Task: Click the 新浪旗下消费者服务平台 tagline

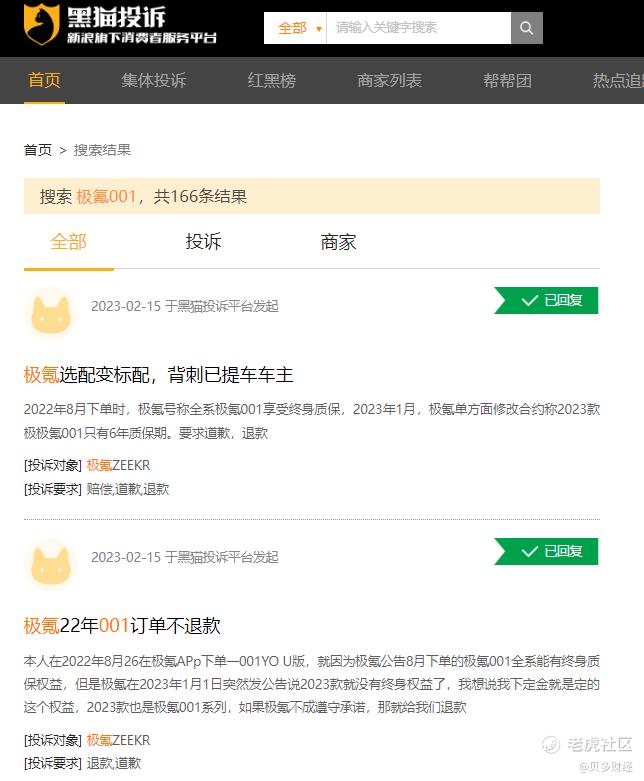Action: point(142,38)
